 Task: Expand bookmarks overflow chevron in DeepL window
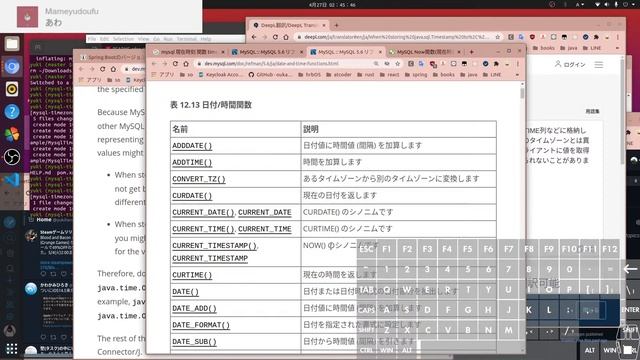point(617,48)
